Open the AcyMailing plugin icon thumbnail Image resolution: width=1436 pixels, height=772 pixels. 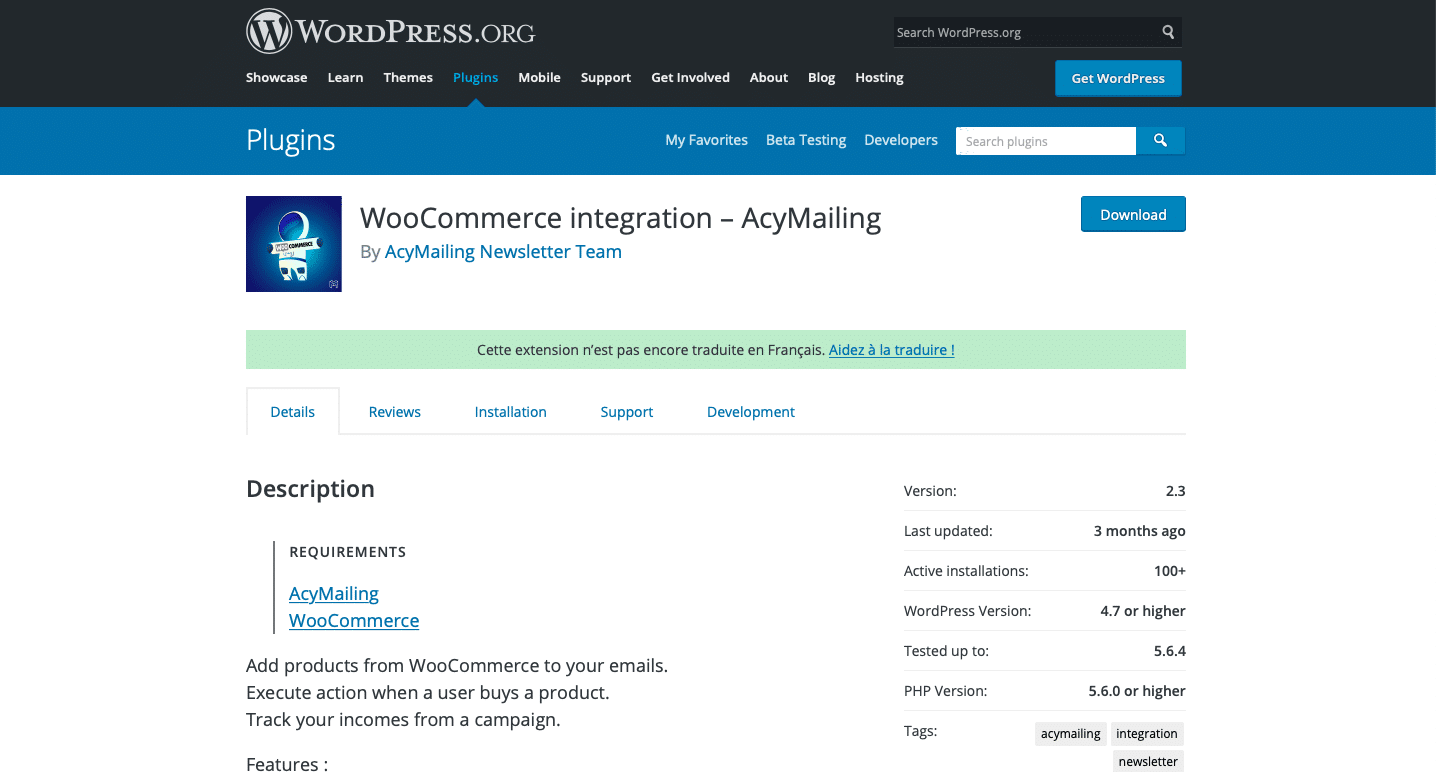point(294,244)
